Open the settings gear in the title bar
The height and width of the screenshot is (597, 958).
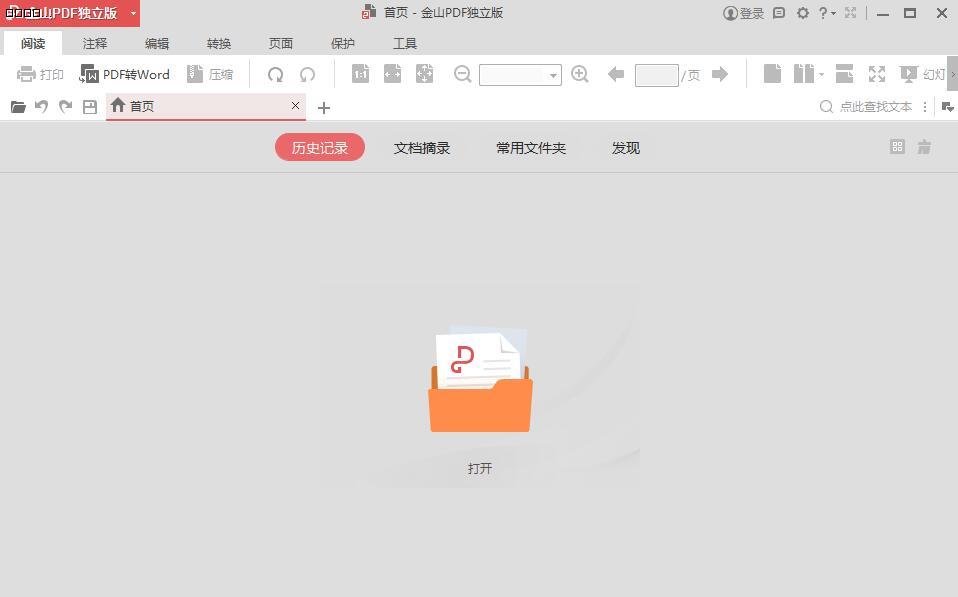coord(803,13)
